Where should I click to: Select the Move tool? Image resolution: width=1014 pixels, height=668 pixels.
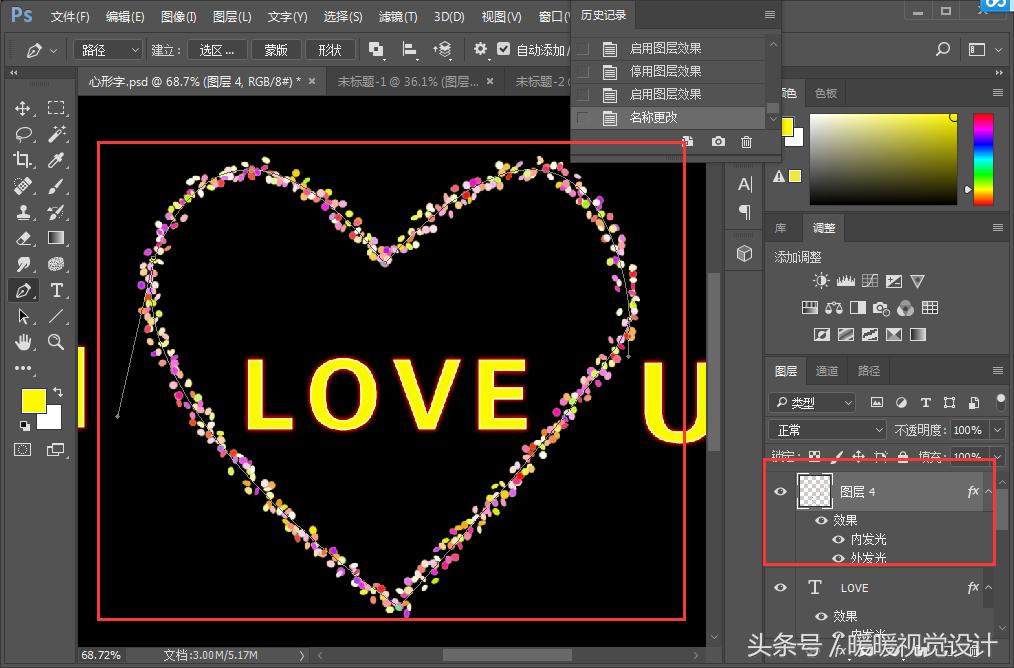point(23,108)
